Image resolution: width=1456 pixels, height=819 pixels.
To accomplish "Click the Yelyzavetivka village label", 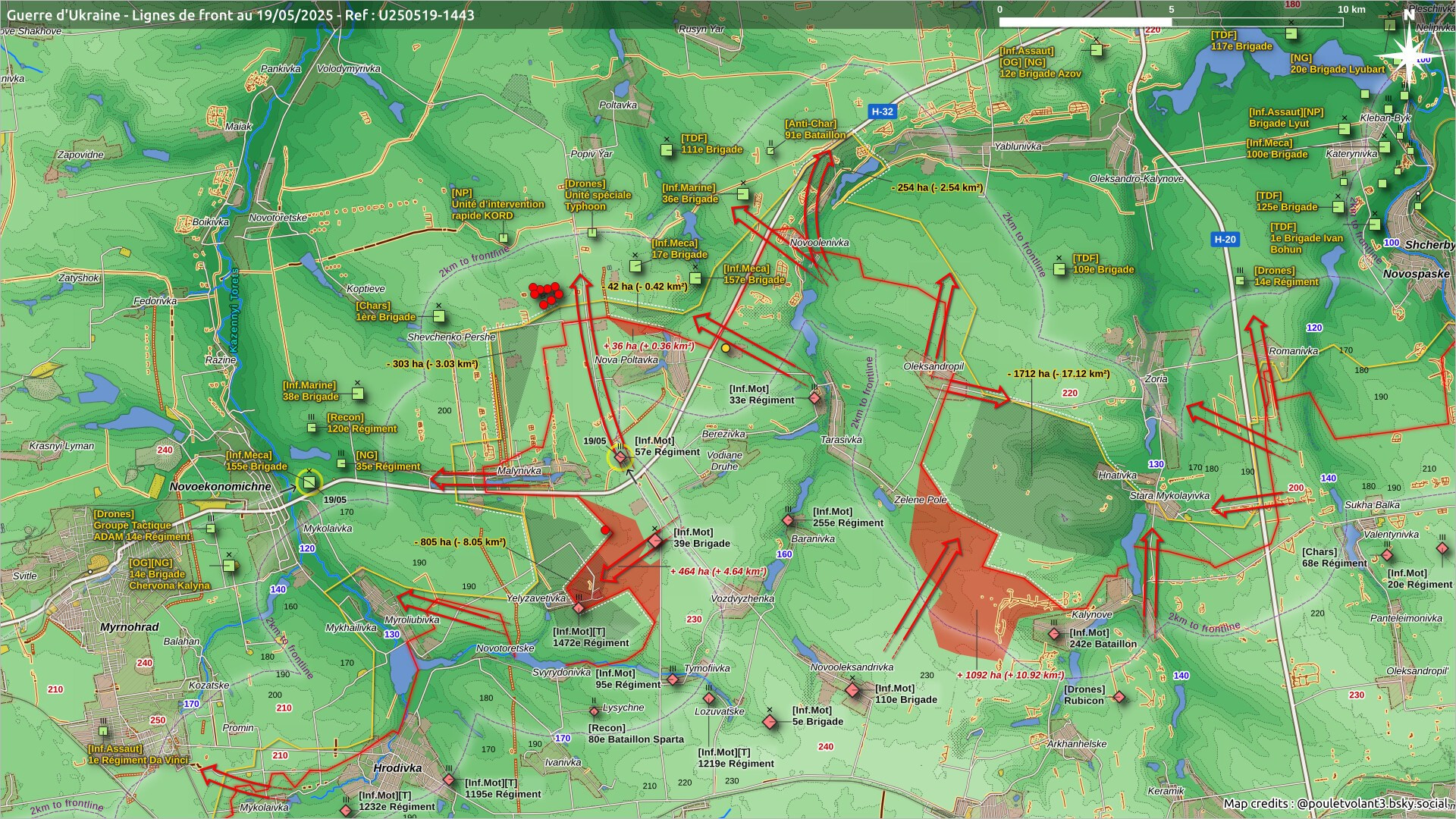I will click(536, 598).
